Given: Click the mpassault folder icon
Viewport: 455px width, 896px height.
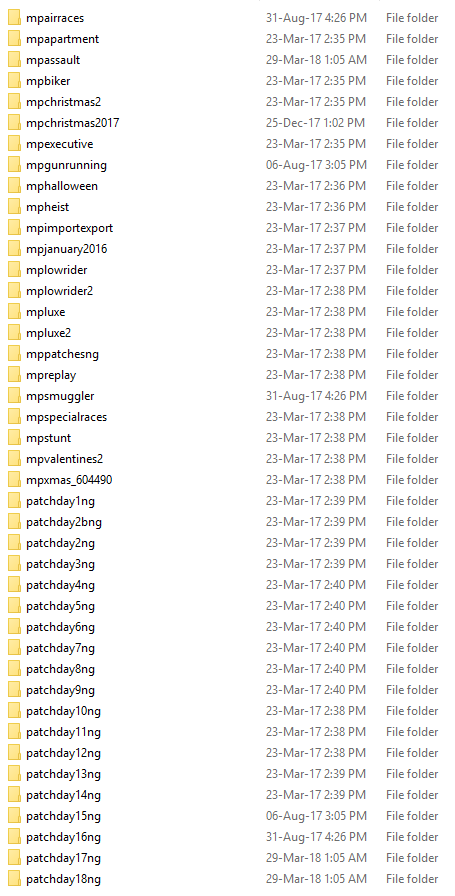Looking at the screenshot, I should [x=14, y=60].
